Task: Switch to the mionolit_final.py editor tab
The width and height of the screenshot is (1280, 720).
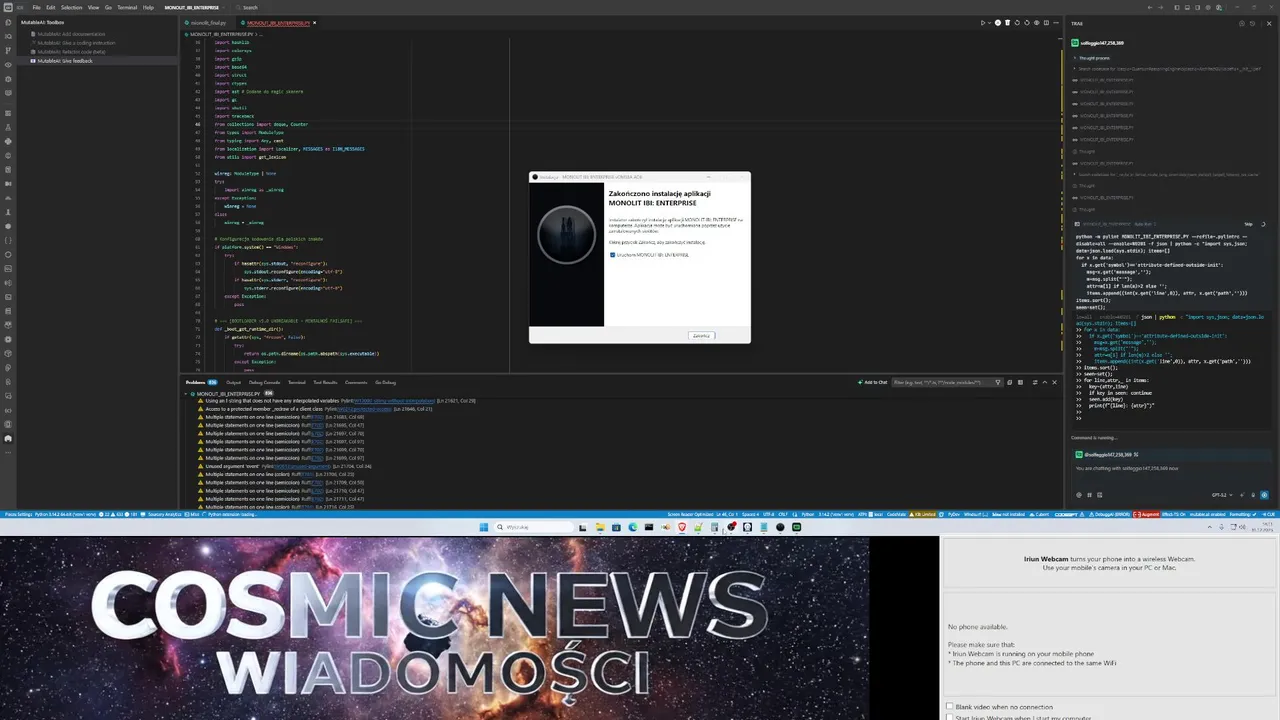Action: coord(208,22)
